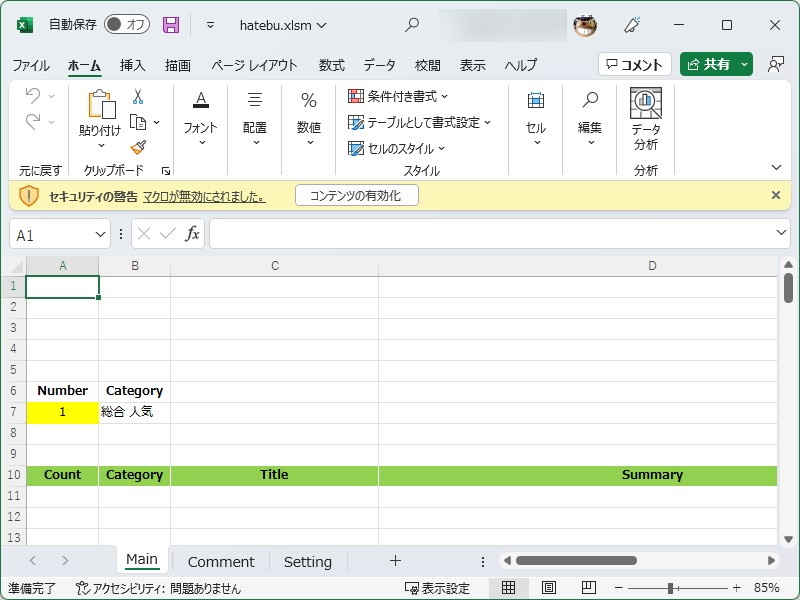This screenshot has width=800, height=600.
Task: Switch to the Setting sheet tab
Action: 307,561
